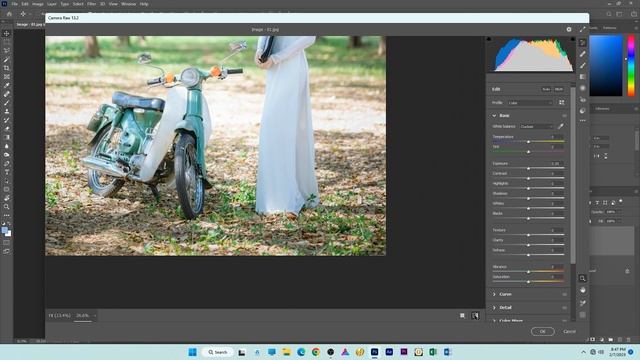
Task: Open the Profile dropdown
Action: (x=530, y=103)
